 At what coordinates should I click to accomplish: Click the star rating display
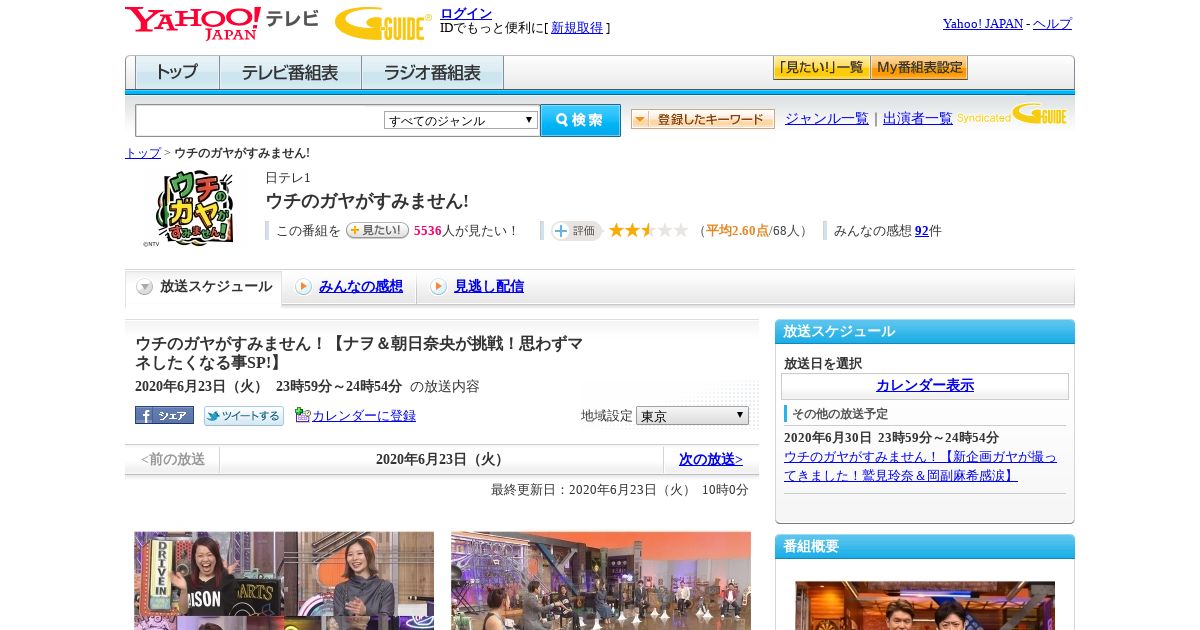648,230
